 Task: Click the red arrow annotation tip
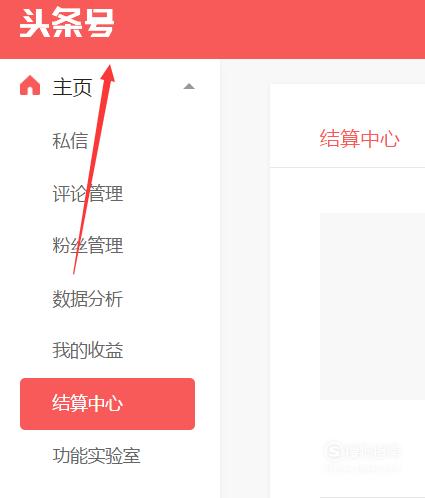[110, 67]
